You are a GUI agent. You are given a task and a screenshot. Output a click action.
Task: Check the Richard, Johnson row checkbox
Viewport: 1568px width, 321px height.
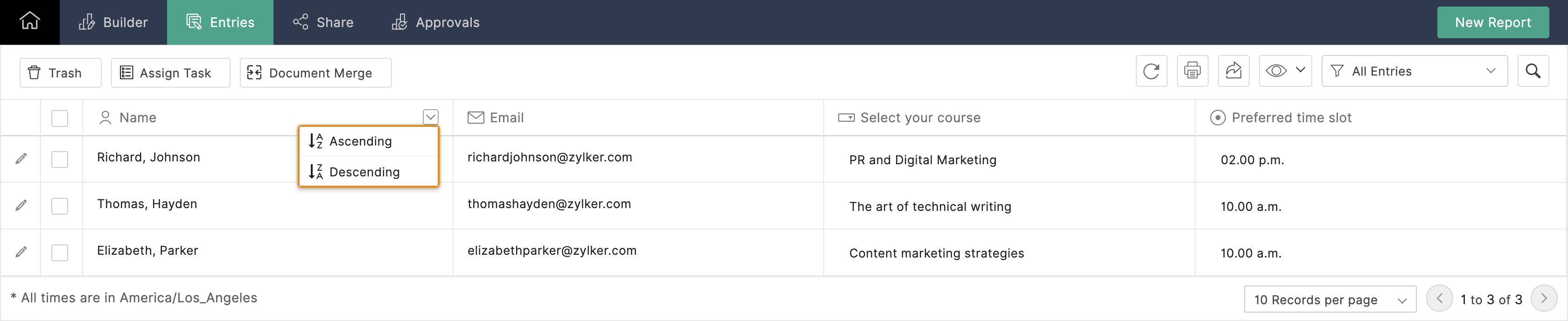point(60,160)
